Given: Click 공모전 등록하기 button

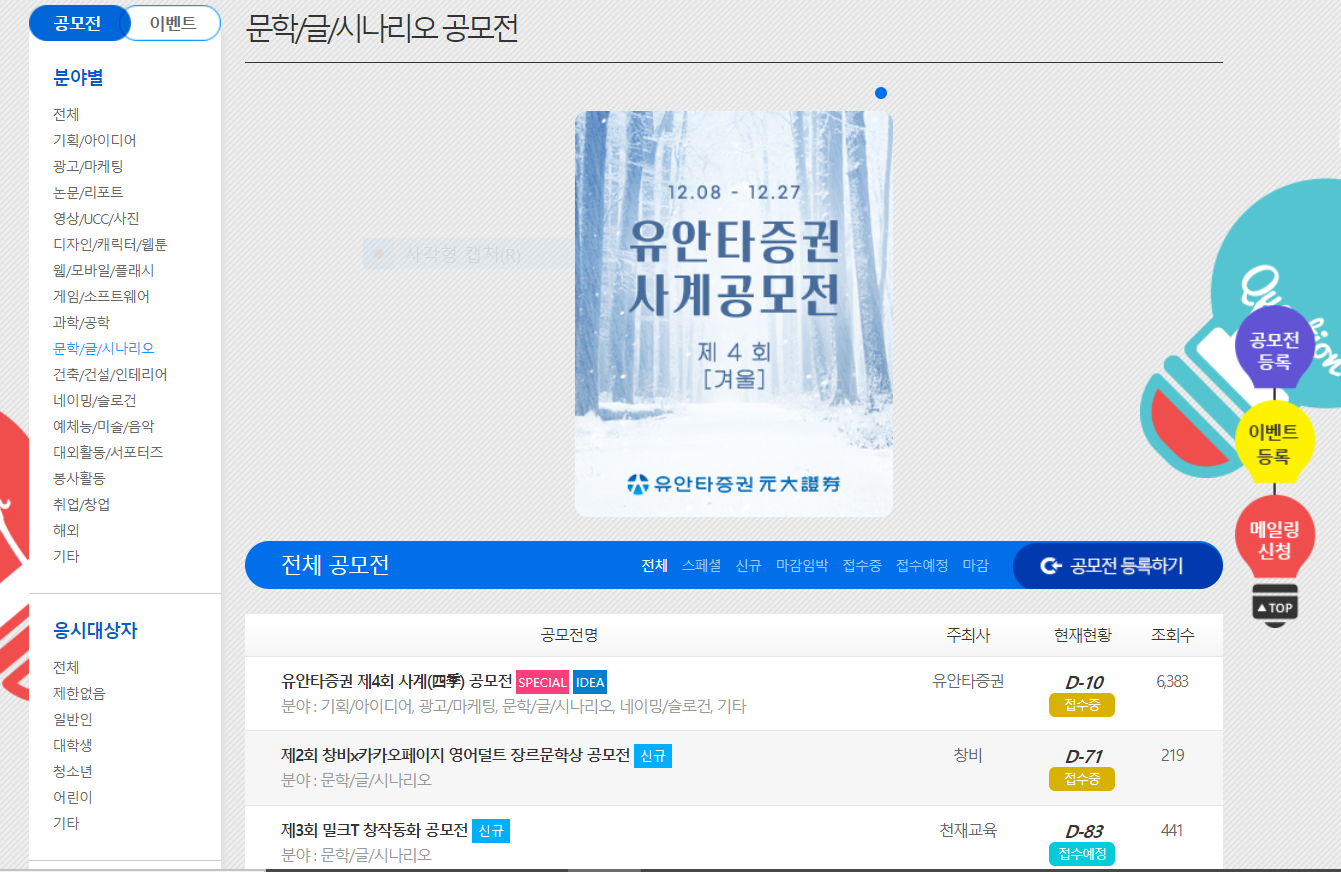Looking at the screenshot, I should (x=1117, y=566).
